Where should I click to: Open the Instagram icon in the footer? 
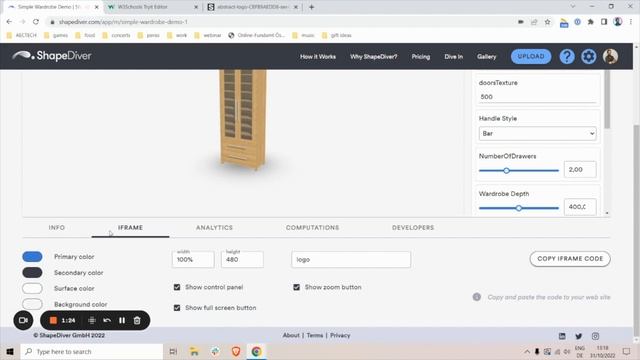pyautogui.click(x=595, y=336)
